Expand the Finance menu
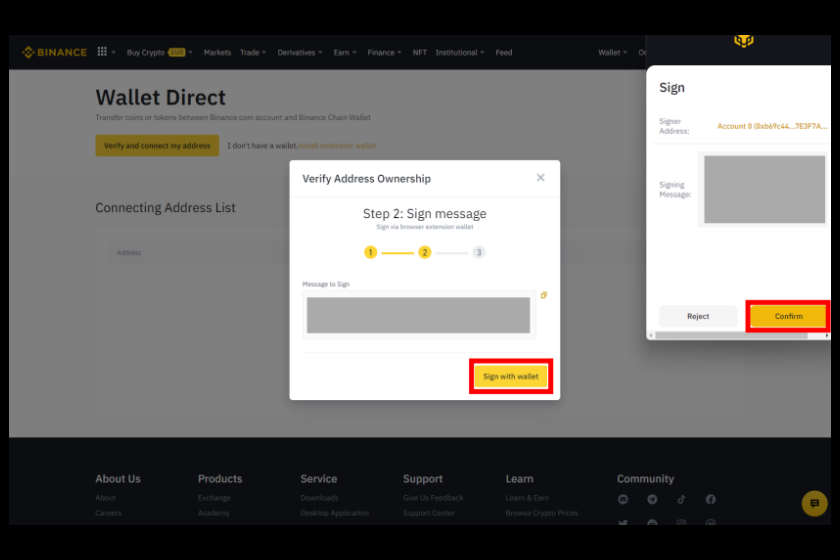Screen dimensions: 840x560 385,53
